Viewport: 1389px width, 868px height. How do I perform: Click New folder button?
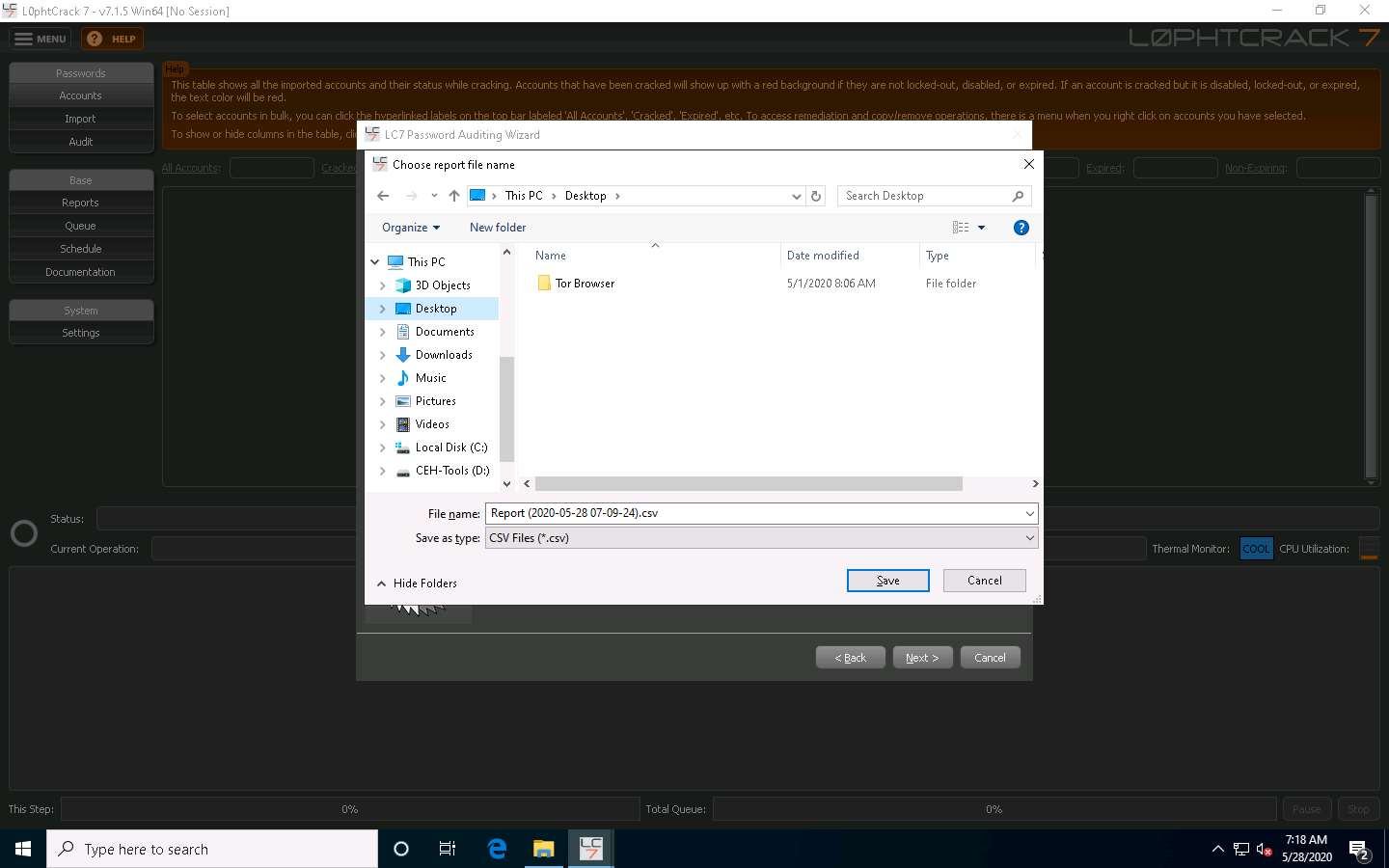tap(498, 228)
